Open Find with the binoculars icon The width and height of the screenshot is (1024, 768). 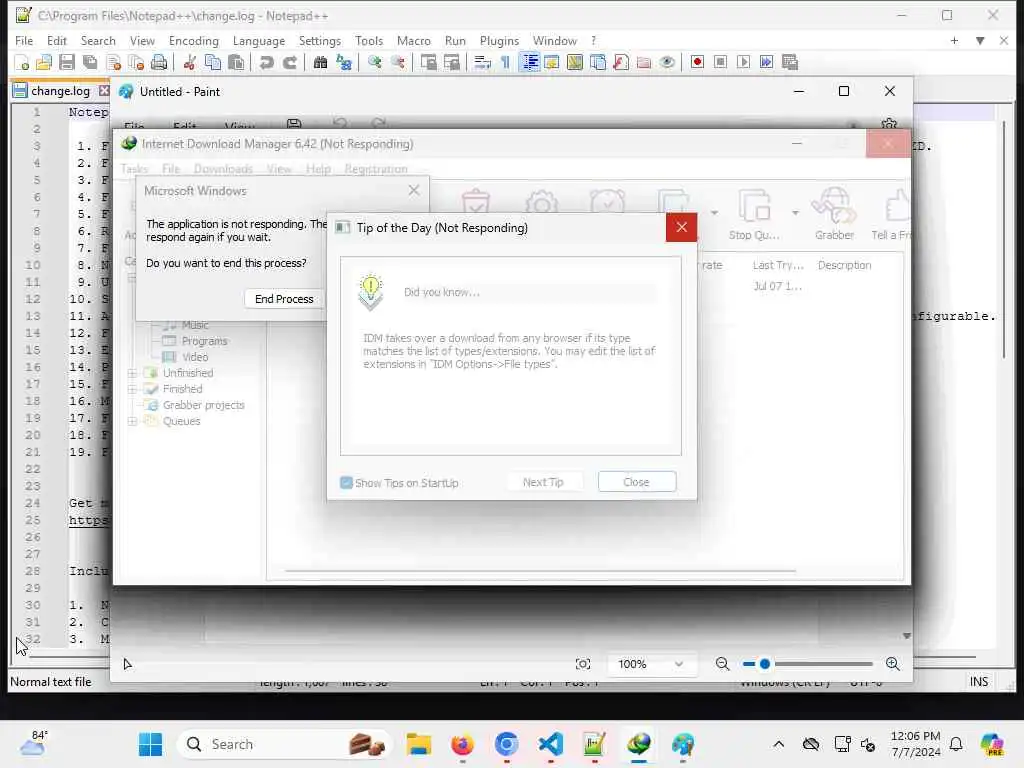tap(321, 63)
